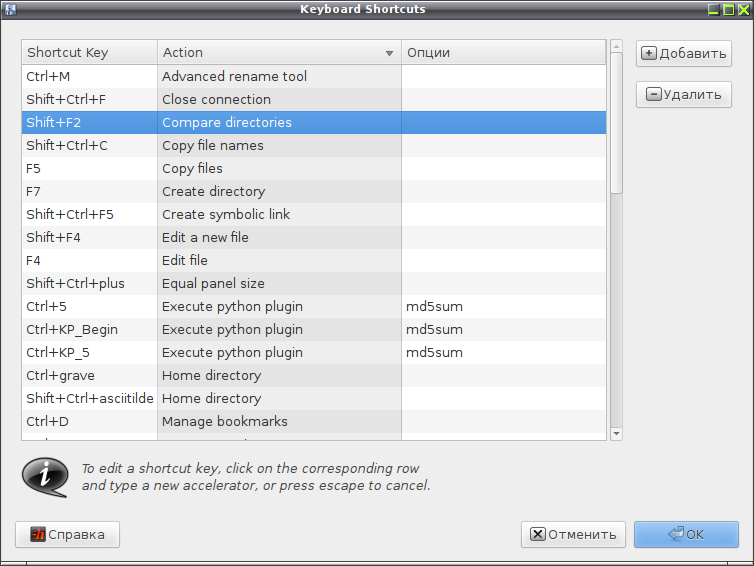Select the Create directory row
Viewport: 754px width, 566px height.
coord(314,191)
